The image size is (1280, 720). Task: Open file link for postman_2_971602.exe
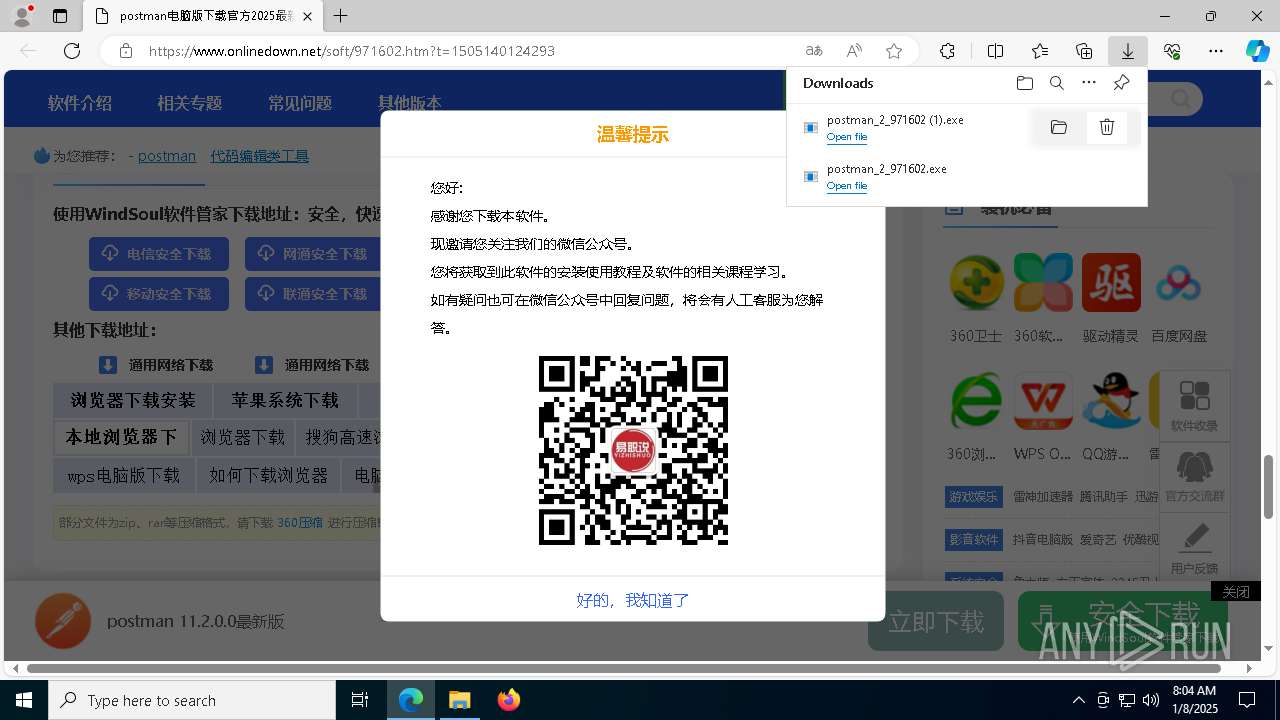pos(847,186)
